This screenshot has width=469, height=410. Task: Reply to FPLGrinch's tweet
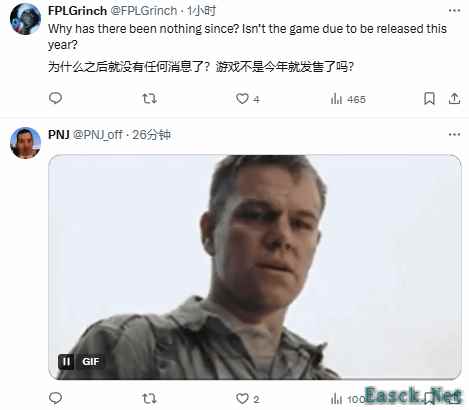pyautogui.click(x=55, y=98)
